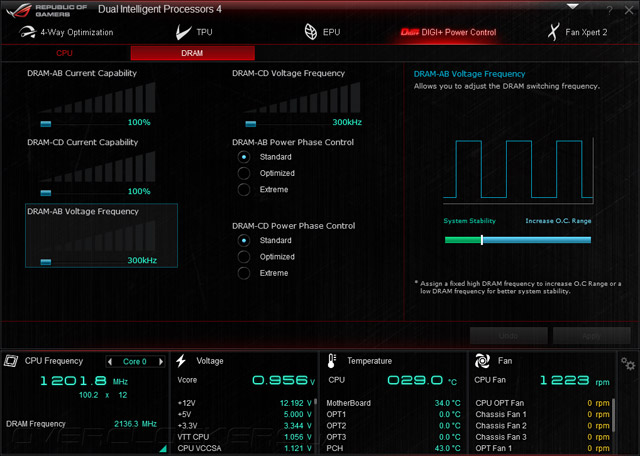Click DRAM-AB Voltage Frequency slider handle
640x456 pixels.
pyautogui.click(x=46, y=262)
